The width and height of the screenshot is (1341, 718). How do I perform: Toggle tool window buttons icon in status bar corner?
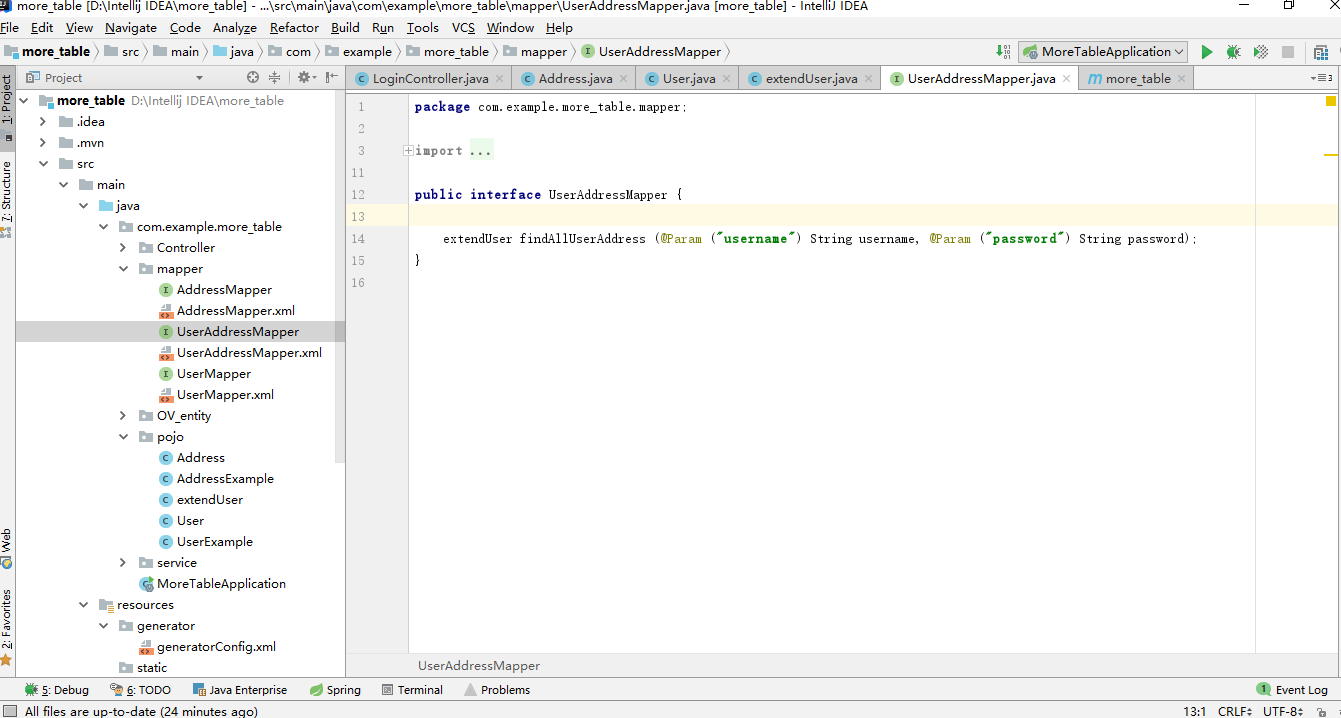[9, 711]
